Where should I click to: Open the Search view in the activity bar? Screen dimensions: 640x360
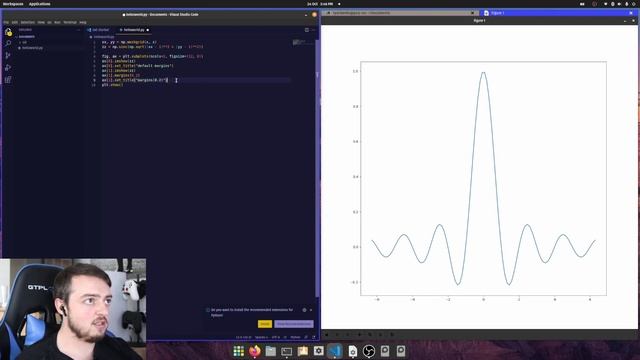pyautogui.click(x=8, y=43)
